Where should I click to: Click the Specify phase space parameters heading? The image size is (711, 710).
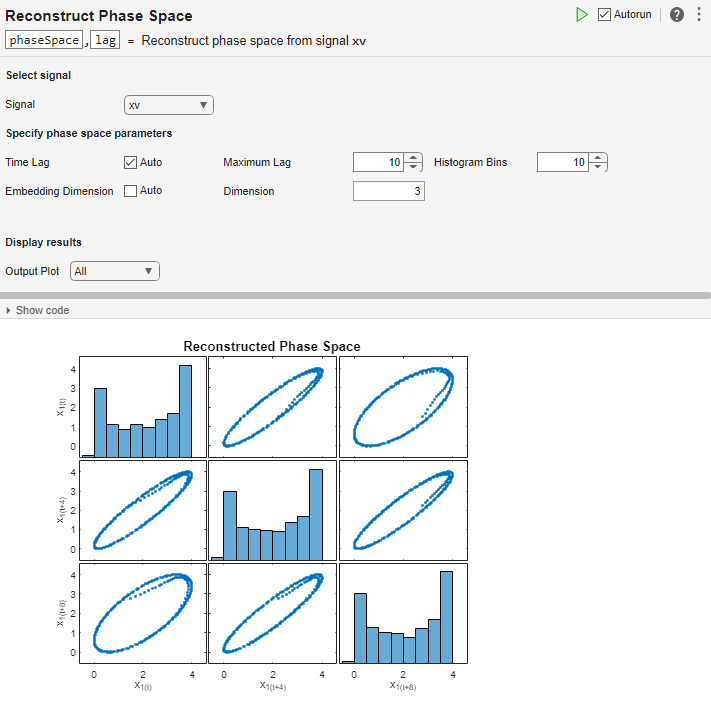tap(89, 133)
